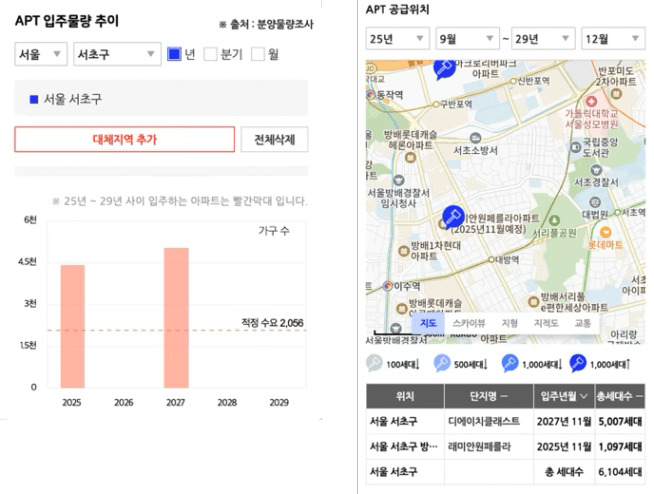This screenshot has width=654, height=494.
Task: Open the 서울 city dropdown
Action: point(41,54)
